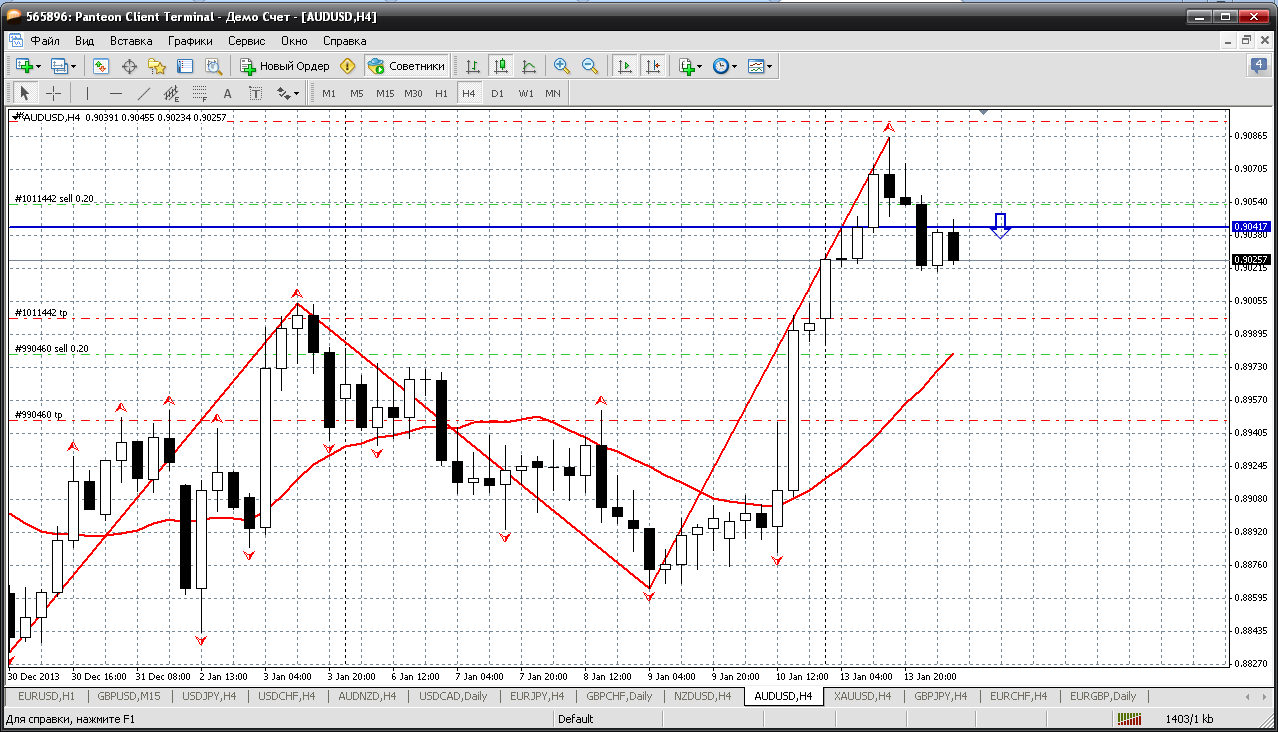Switch timeframe to W1
The height and width of the screenshot is (732, 1278).
525,93
